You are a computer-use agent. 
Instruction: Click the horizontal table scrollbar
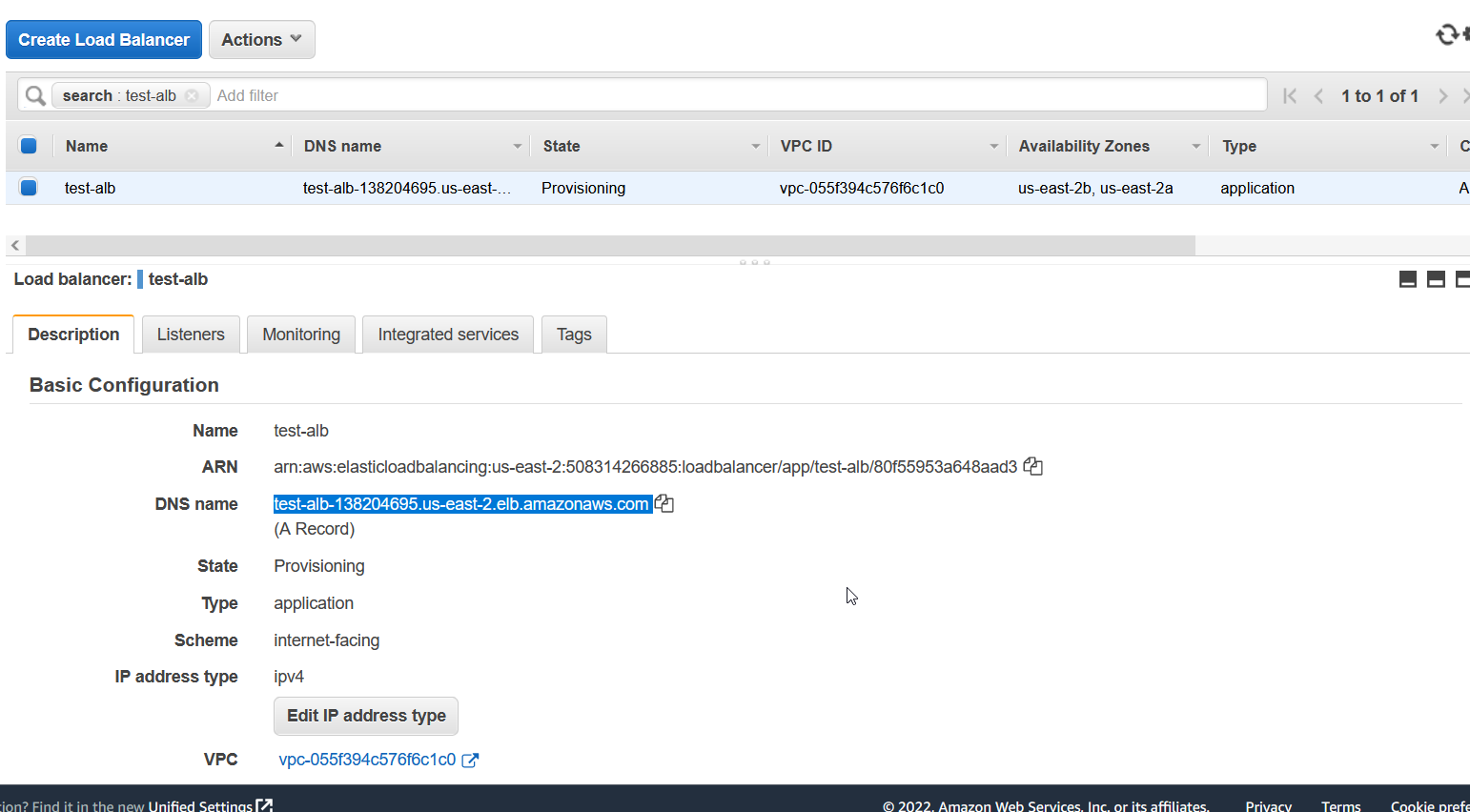coord(610,246)
